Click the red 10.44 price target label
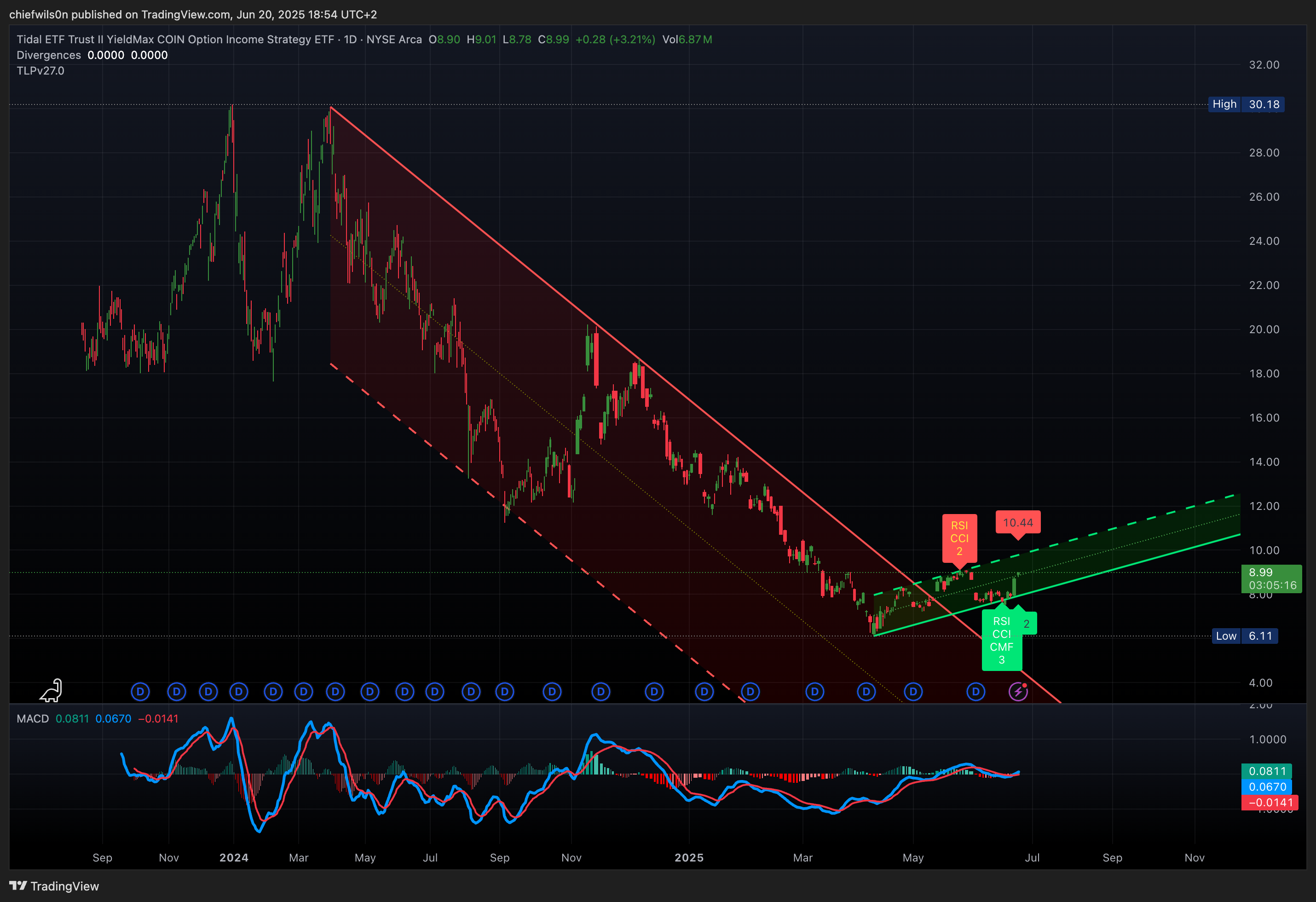The height and width of the screenshot is (902, 1316). pos(1018,523)
